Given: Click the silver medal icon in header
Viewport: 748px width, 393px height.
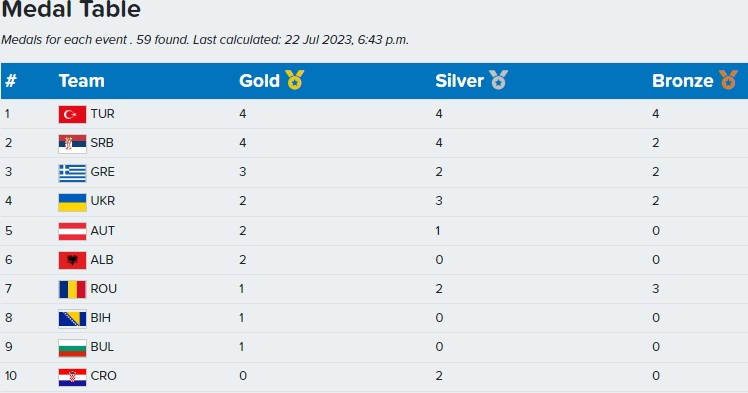Looking at the screenshot, I should coord(499,80).
